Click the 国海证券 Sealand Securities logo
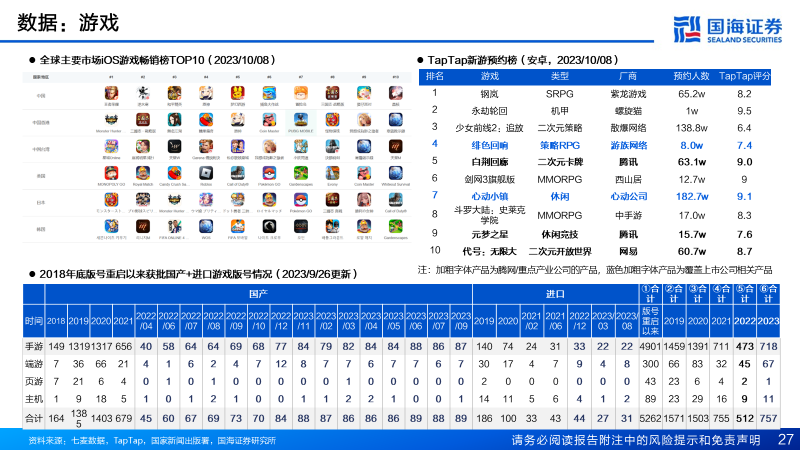 728,30
